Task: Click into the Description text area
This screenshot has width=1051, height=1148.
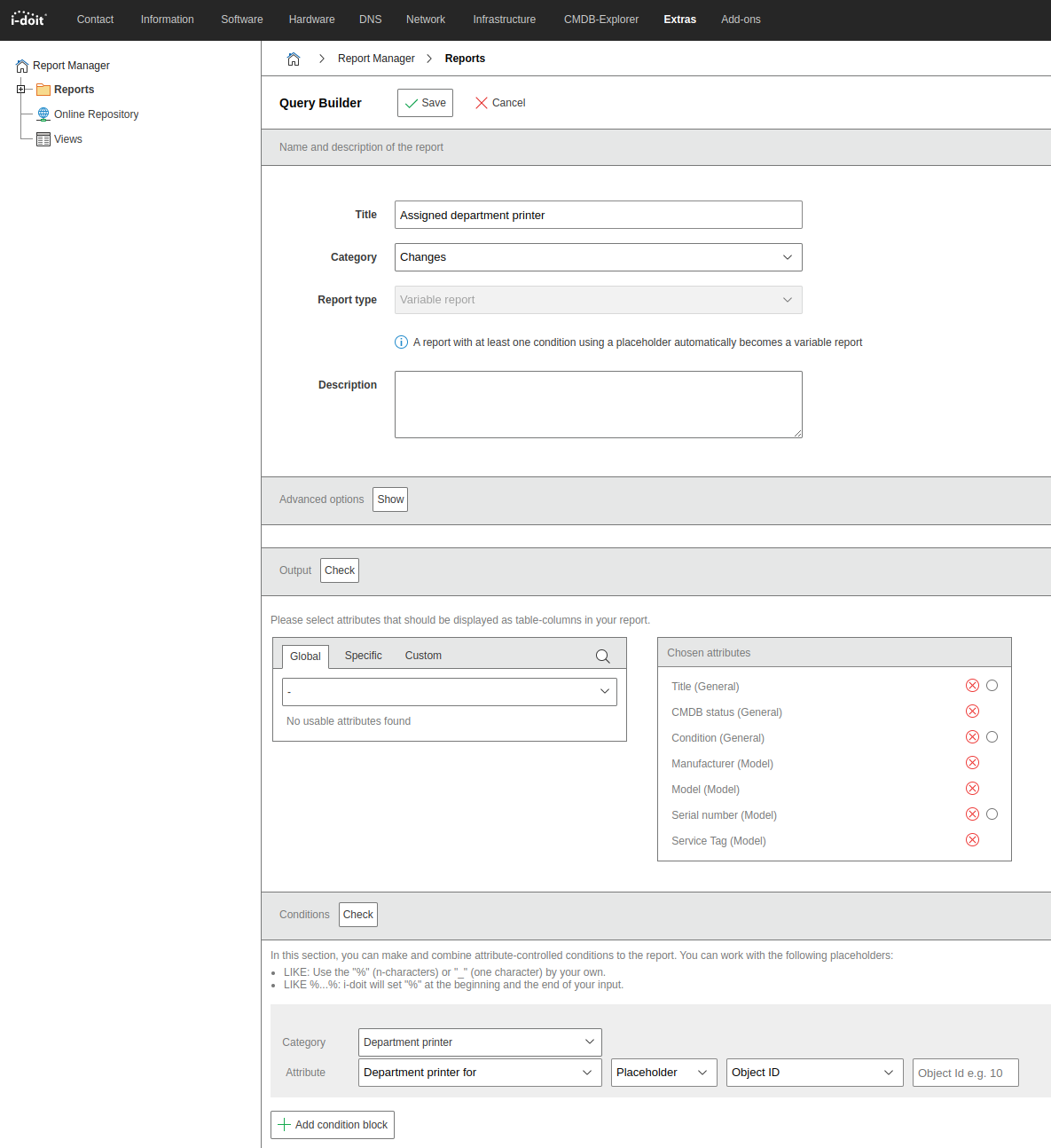Action: (598, 405)
